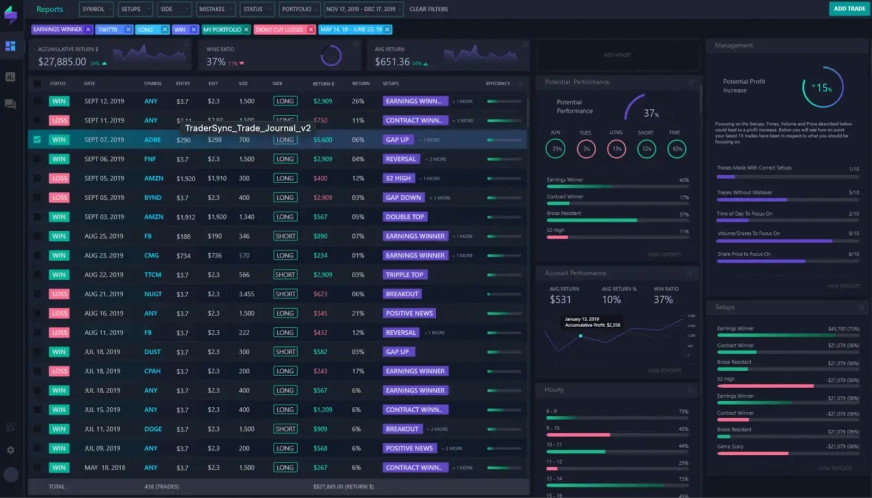Toggle the select-all checkbox in table header
872x498 pixels.
pos(37,83)
